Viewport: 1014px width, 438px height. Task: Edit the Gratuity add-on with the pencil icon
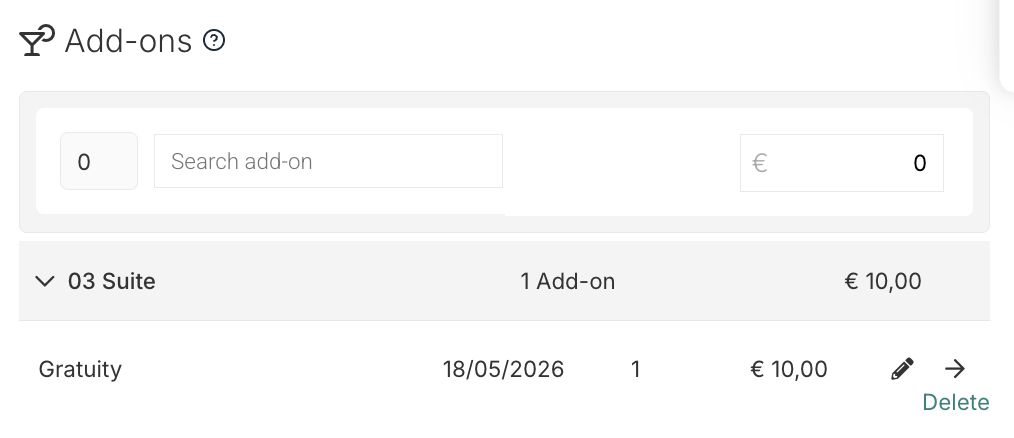click(x=902, y=369)
